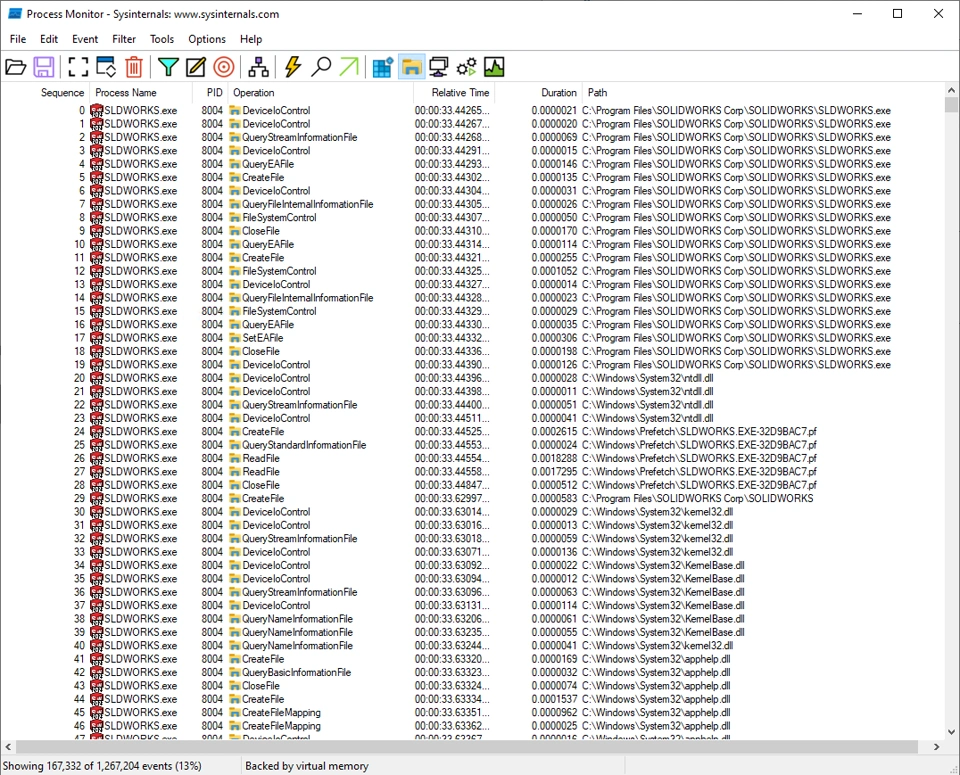Open Find with the magnifier icon
Screen dimensions: 960x775
pos(321,67)
